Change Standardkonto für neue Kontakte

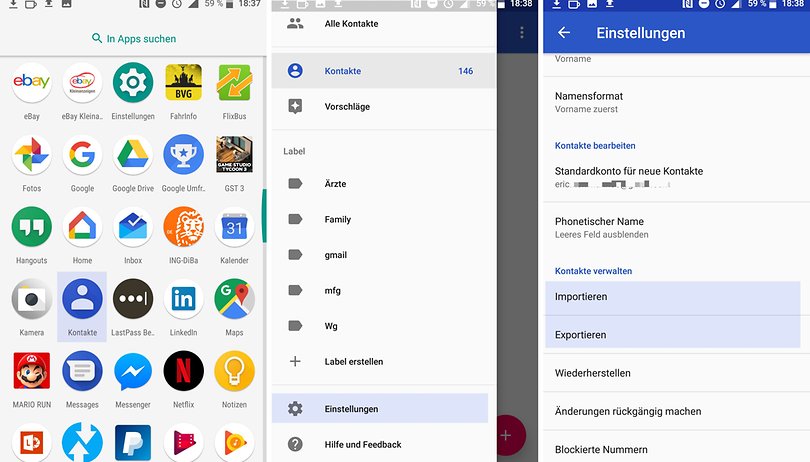point(676,177)
